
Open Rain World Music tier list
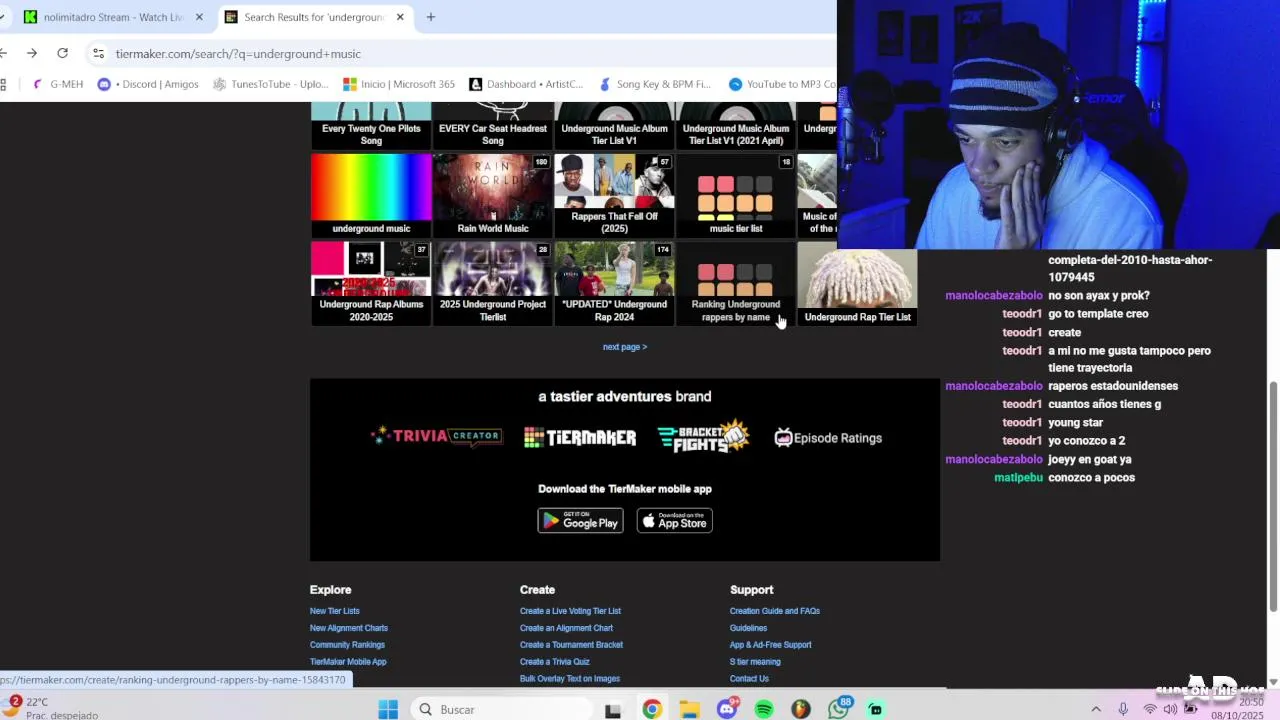[493, 195]
